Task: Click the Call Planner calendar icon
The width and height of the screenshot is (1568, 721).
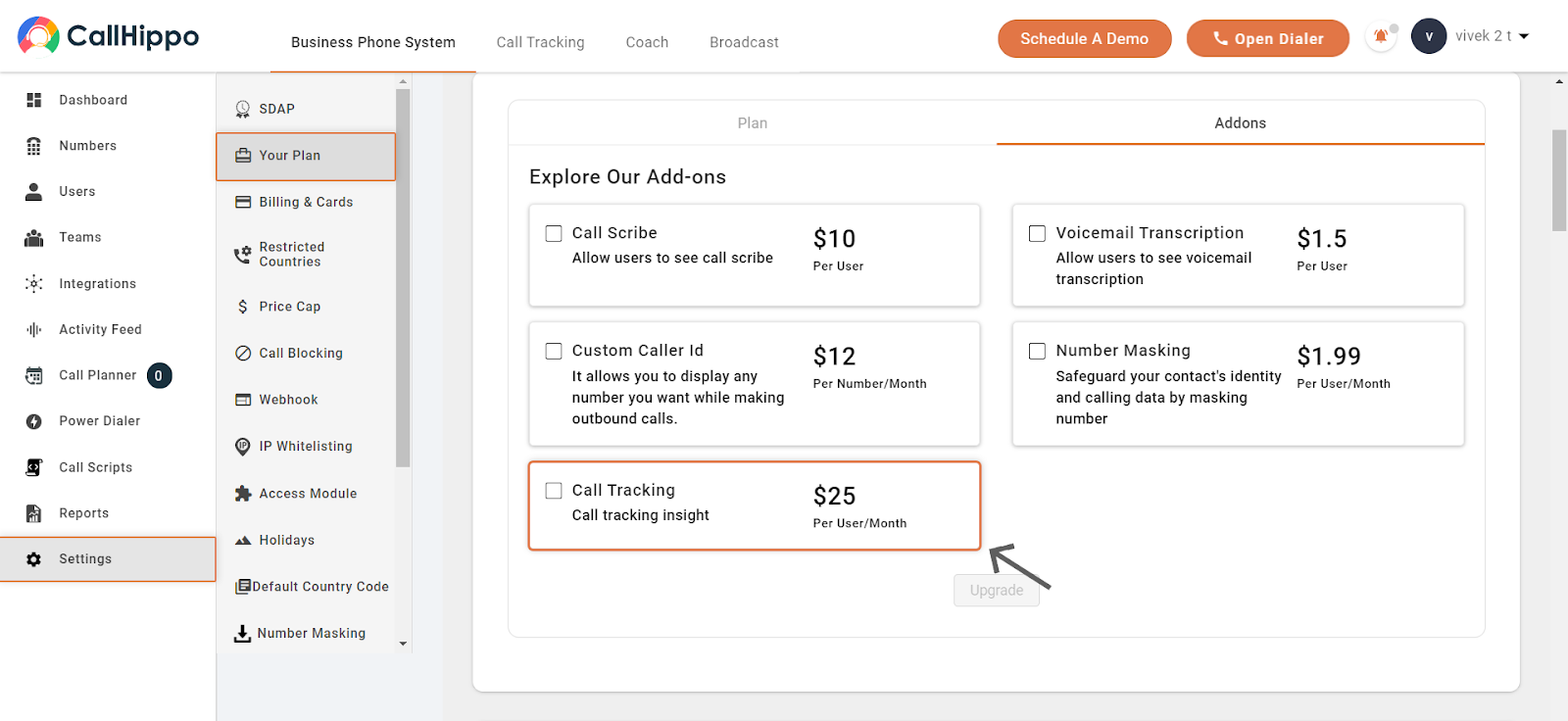Action: (34, 375)
